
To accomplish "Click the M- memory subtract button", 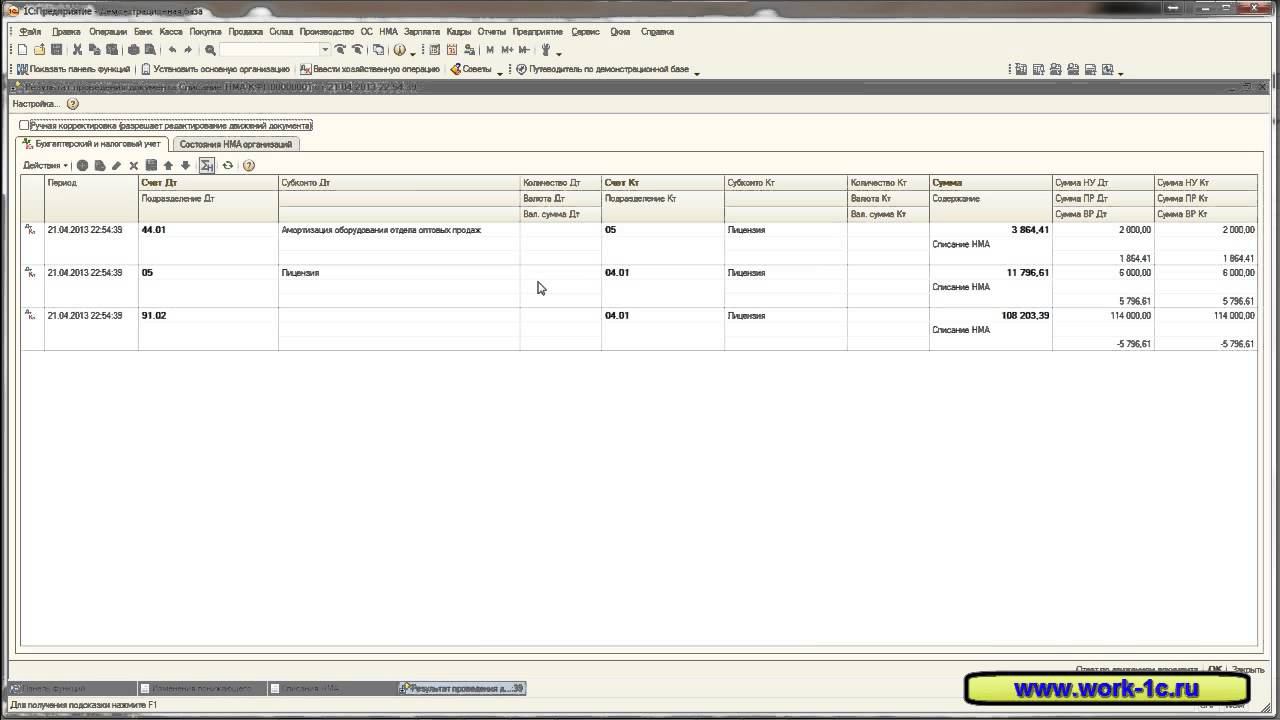I will 524,50.
